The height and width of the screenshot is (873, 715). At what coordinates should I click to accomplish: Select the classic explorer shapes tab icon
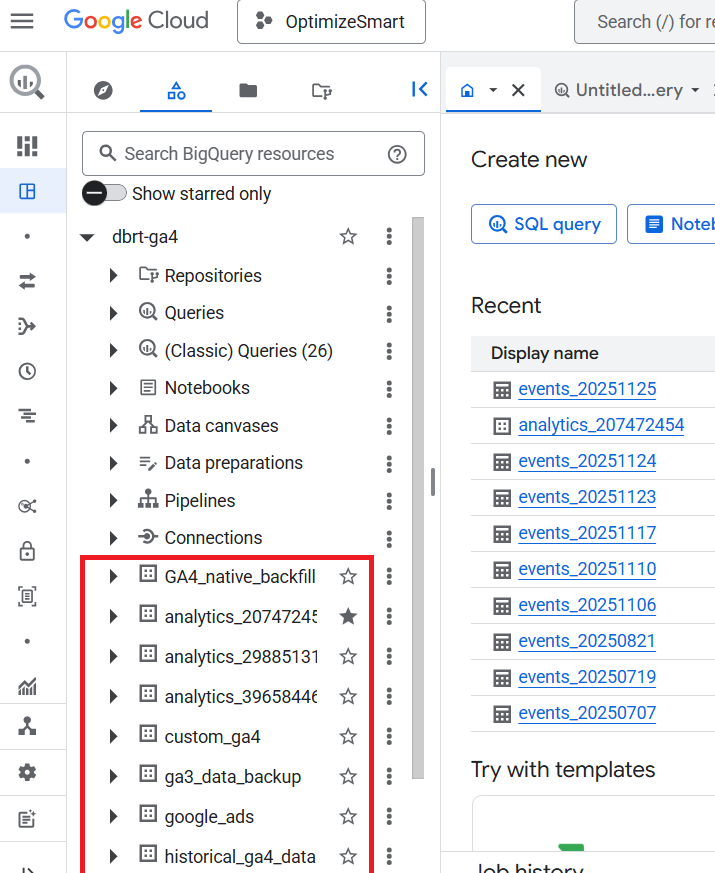(176, 90)
